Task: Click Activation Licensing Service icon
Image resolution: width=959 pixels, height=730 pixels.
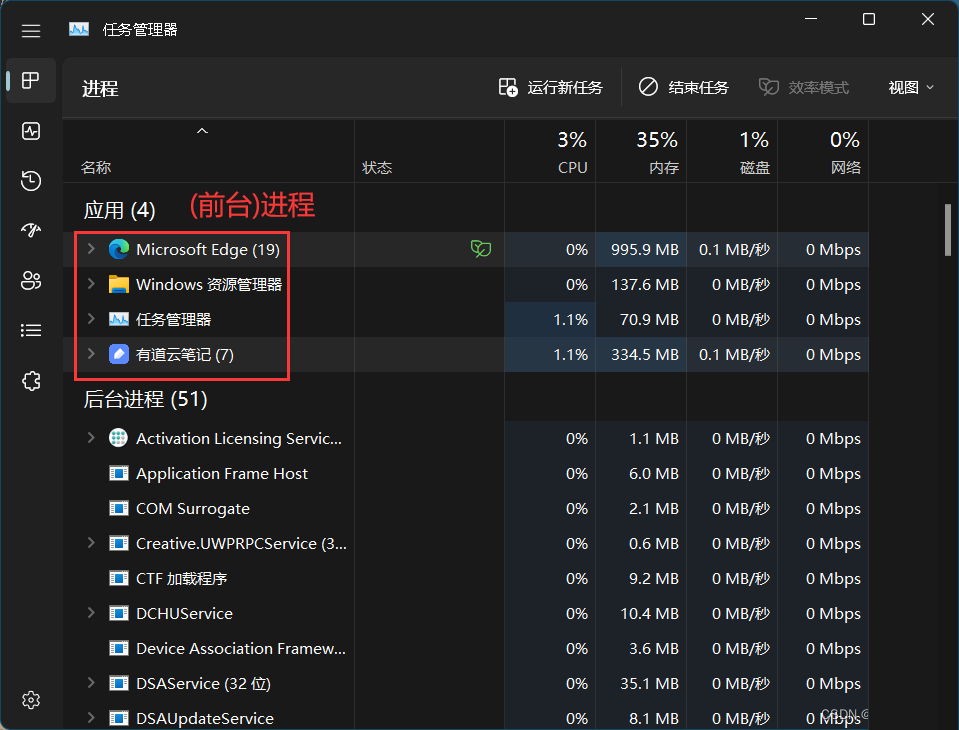Action: 119,438
